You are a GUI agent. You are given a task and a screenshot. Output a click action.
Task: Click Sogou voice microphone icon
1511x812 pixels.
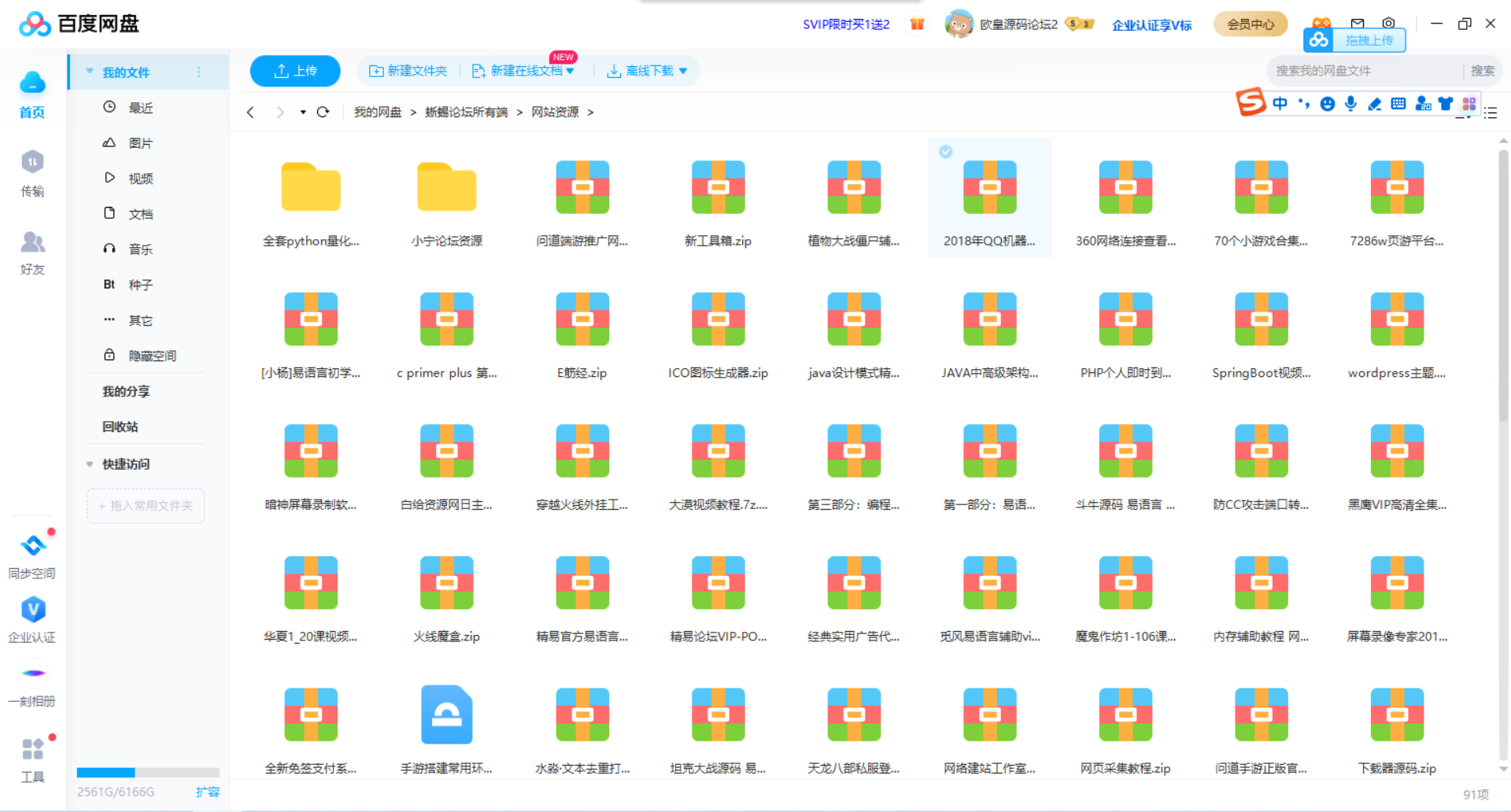[1350, 104]
